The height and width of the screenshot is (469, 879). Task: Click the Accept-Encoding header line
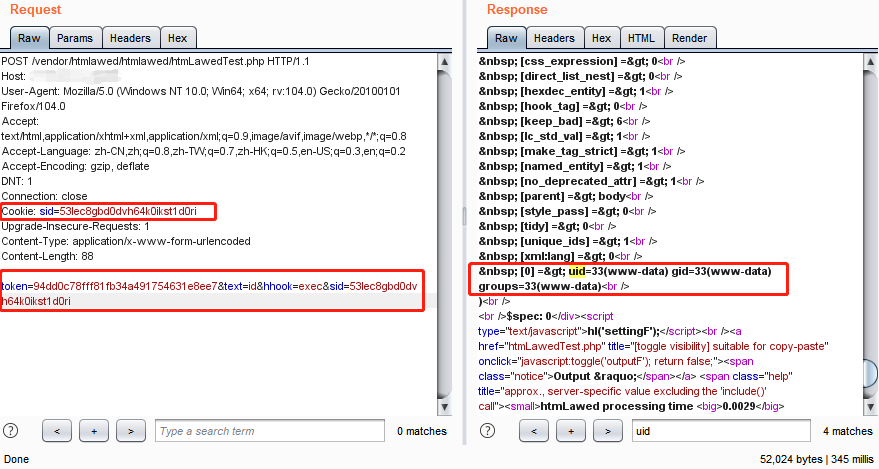(75, 166)
